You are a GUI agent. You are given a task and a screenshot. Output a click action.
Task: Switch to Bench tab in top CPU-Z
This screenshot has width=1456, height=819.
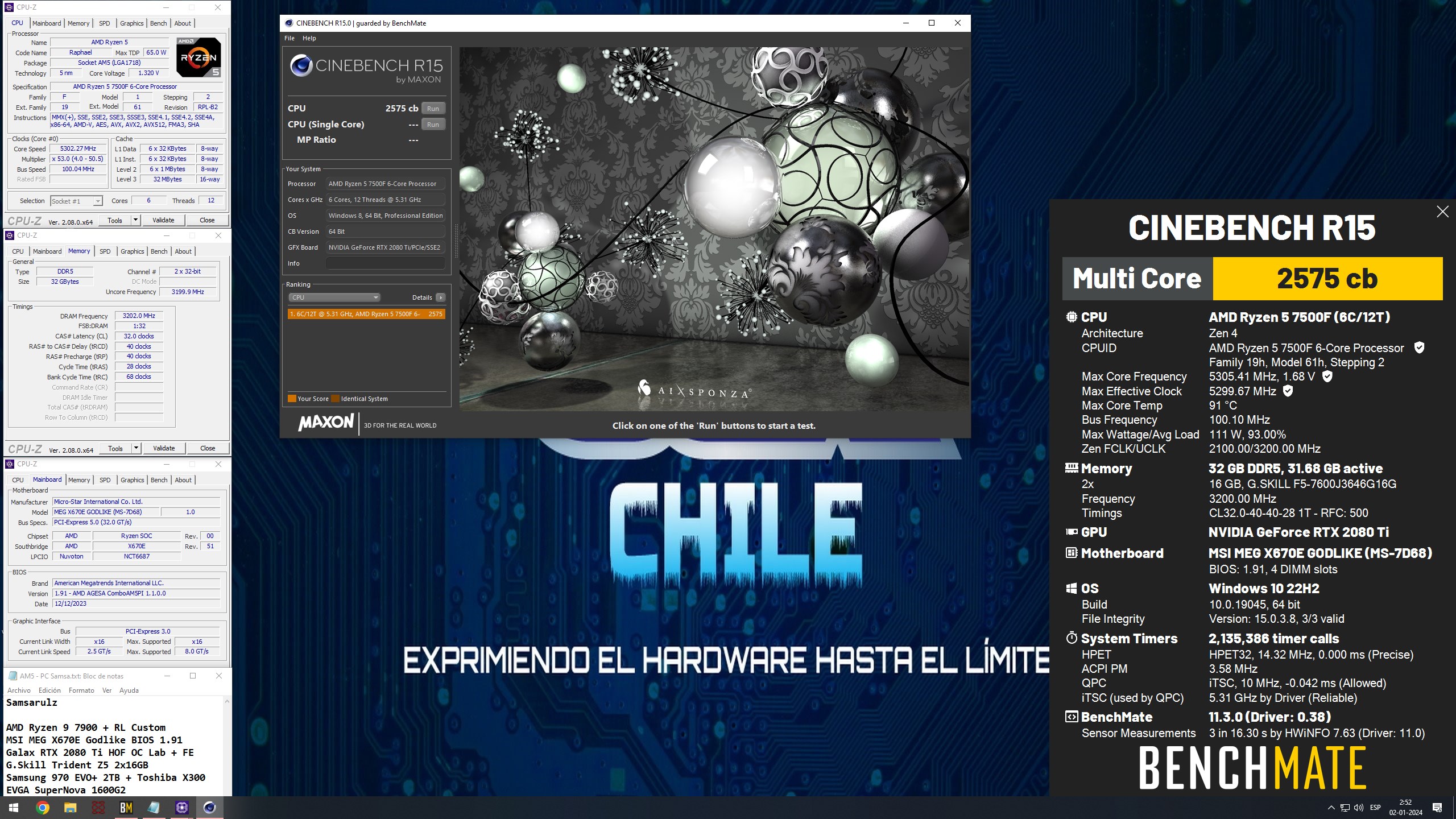click(x=158, y=23)
